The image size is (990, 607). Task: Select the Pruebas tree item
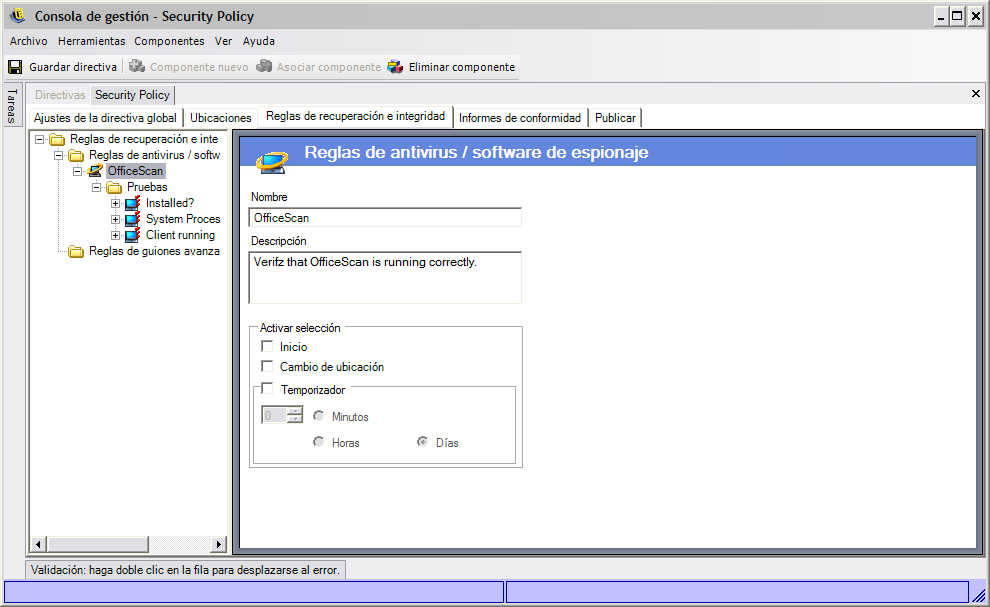click(x=147, y=187)
